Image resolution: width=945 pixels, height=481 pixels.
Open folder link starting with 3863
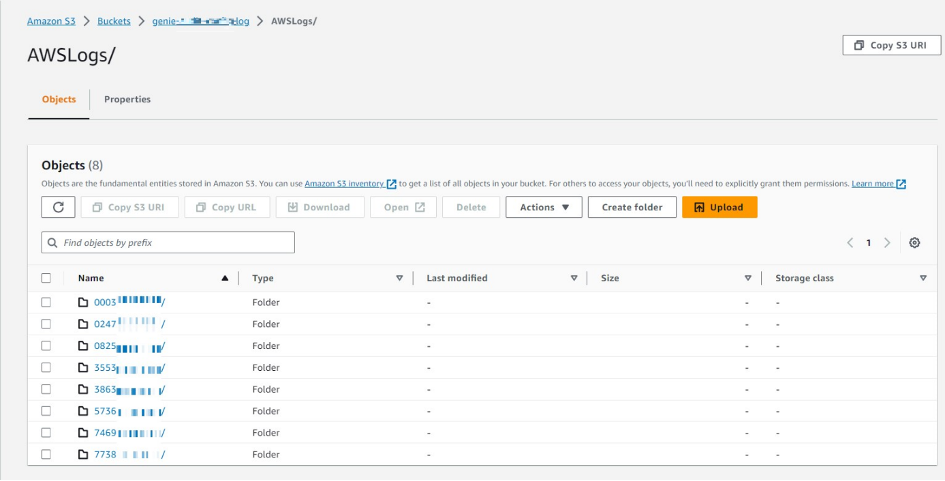pos(130,389)
